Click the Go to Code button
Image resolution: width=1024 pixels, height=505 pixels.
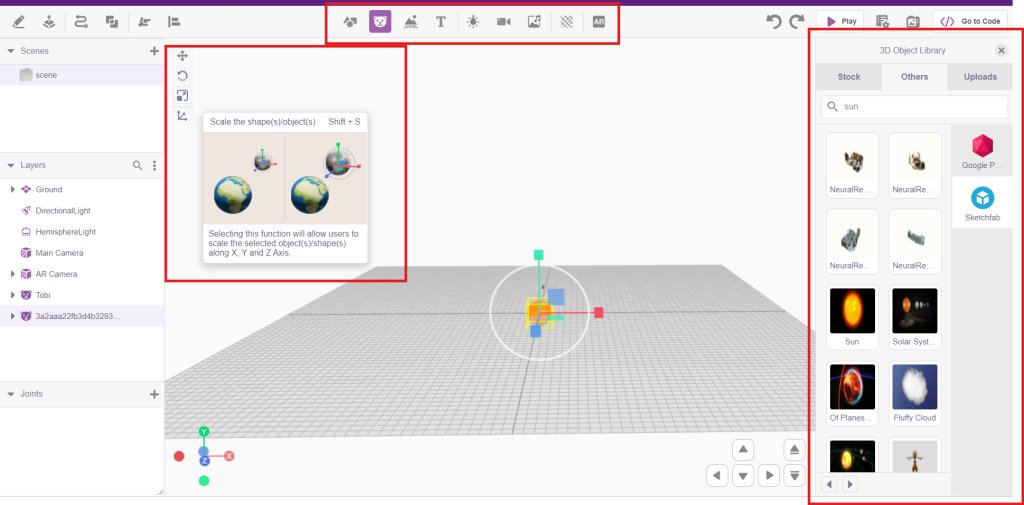[x=970, y=21]
